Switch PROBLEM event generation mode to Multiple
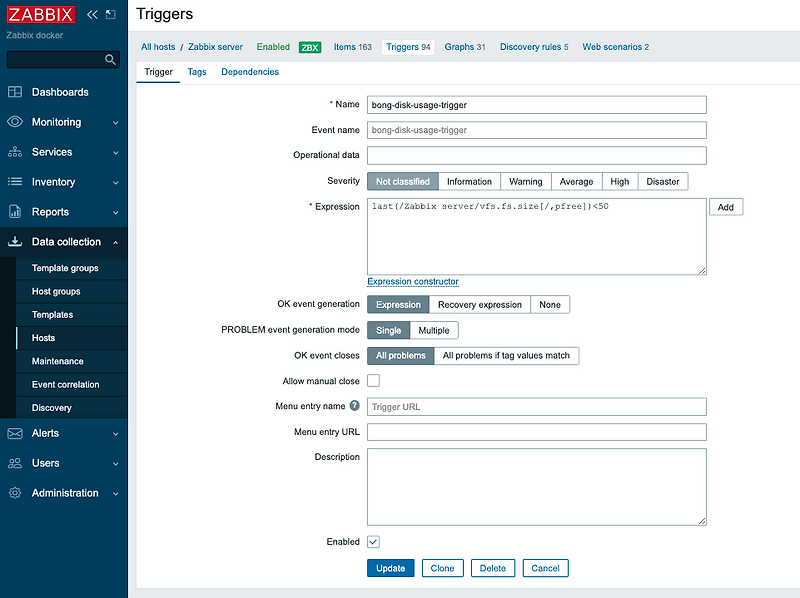This screenshot has width=800, height=598. pyautogui.click(x=434, y=330)
